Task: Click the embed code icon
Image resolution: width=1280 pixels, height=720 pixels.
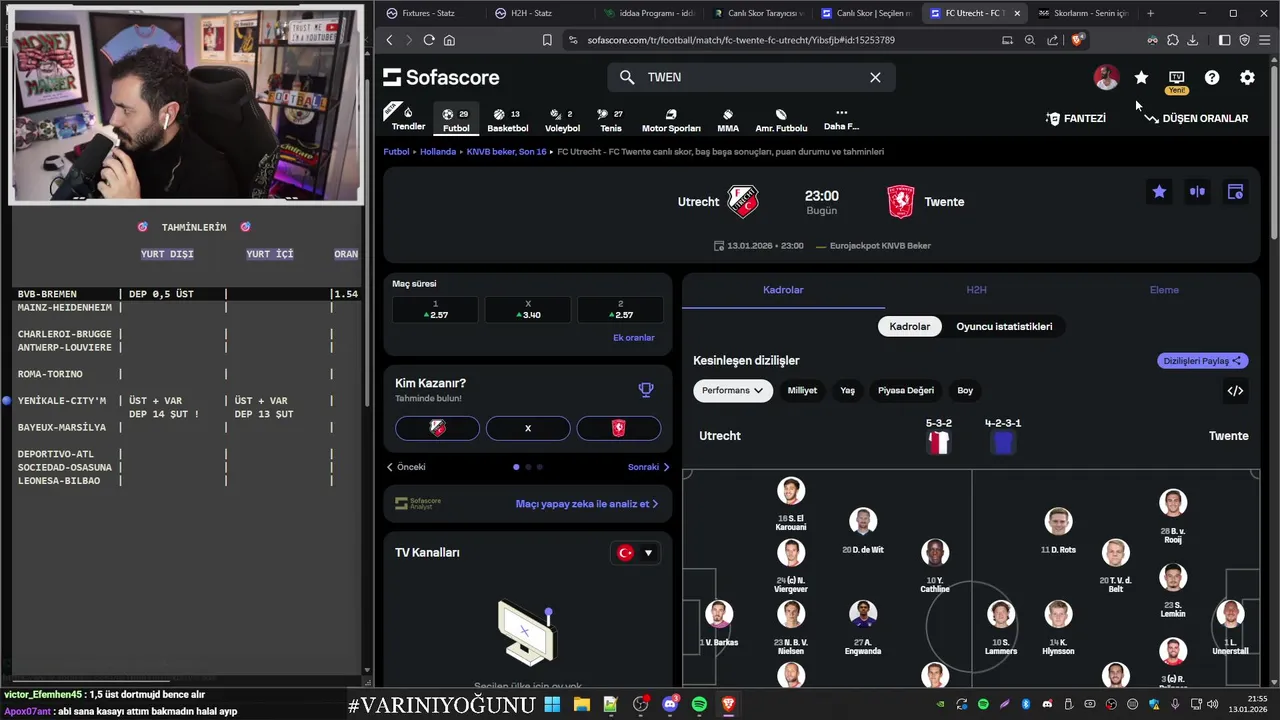Action: pos(1235,391)
